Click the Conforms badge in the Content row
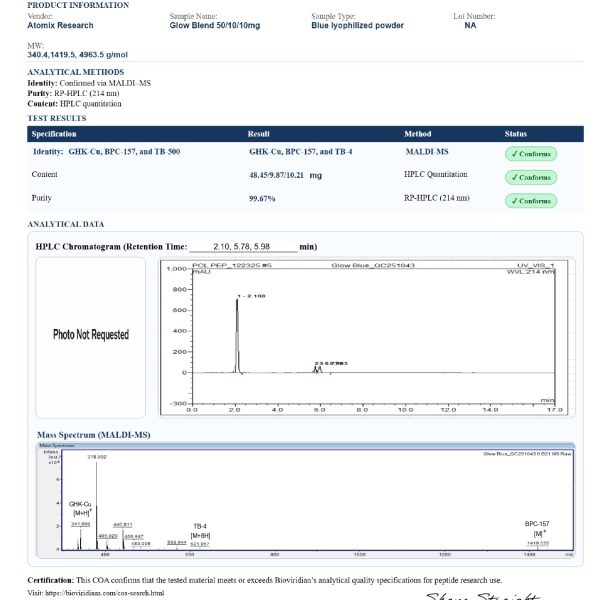600x600 pixels. click(530, 177)
